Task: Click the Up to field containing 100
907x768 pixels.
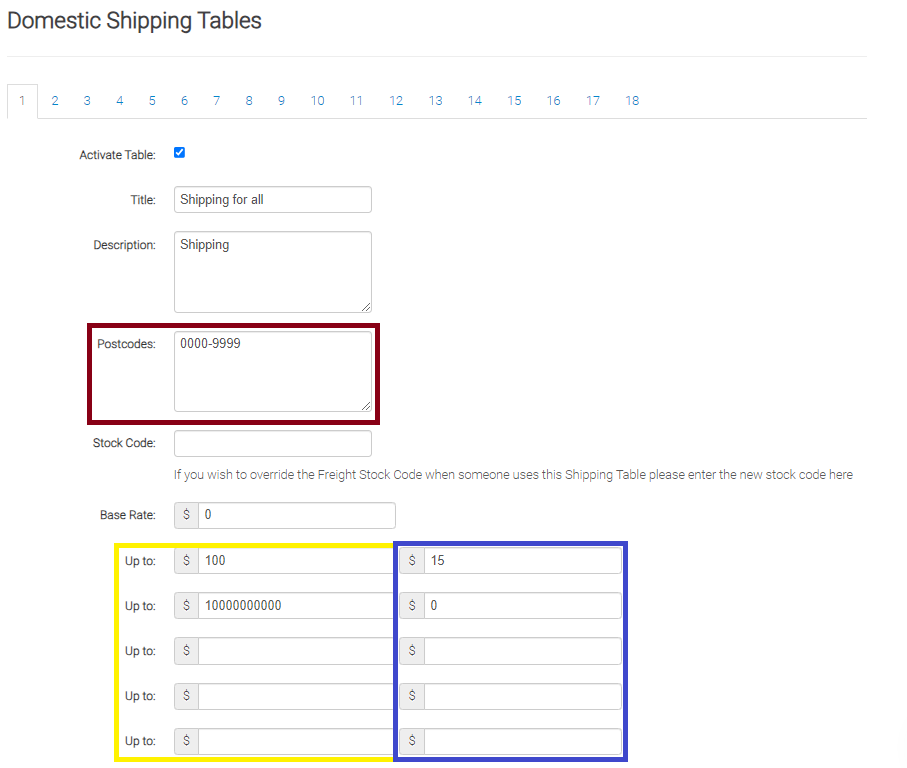Action: (296, 561)
